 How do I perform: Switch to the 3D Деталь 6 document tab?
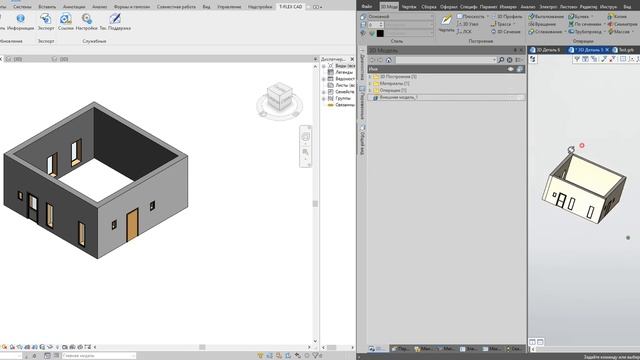coord(547,50)
